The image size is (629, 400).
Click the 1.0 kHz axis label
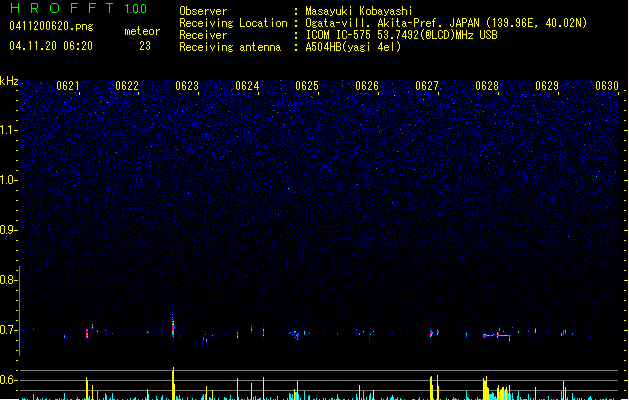(x=8, y=180)
